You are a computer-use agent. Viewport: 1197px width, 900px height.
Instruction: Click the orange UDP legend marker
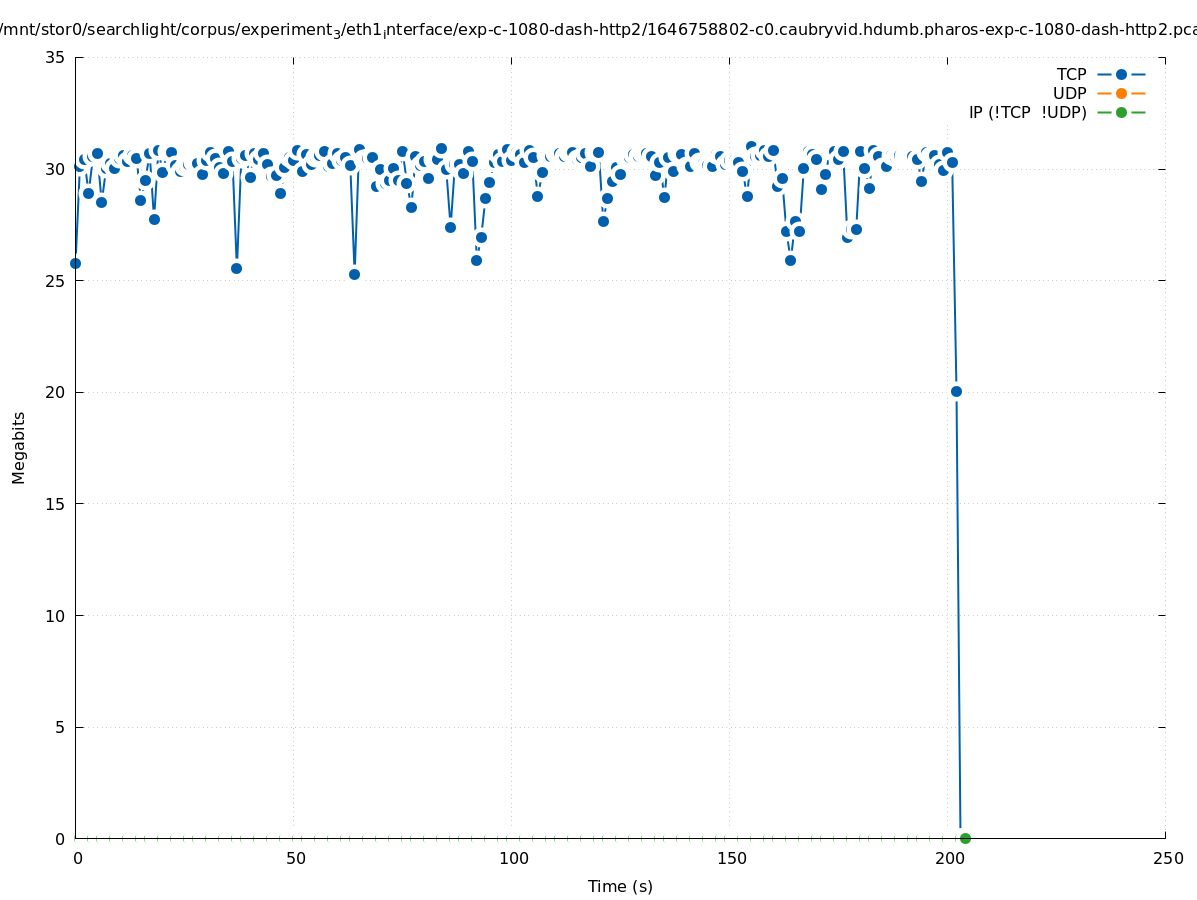click(1121, 93)
